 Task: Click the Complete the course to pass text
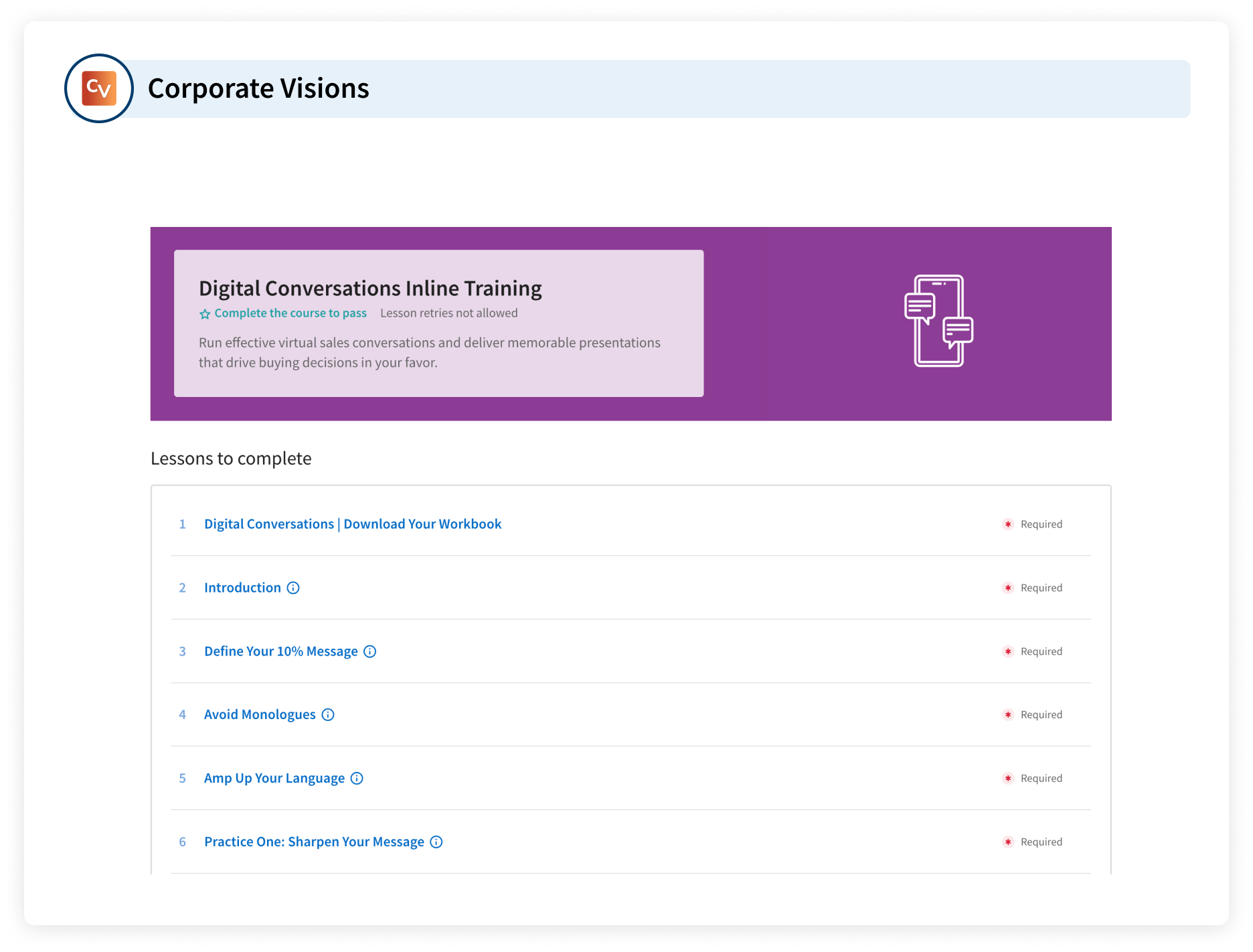(290, 313)
